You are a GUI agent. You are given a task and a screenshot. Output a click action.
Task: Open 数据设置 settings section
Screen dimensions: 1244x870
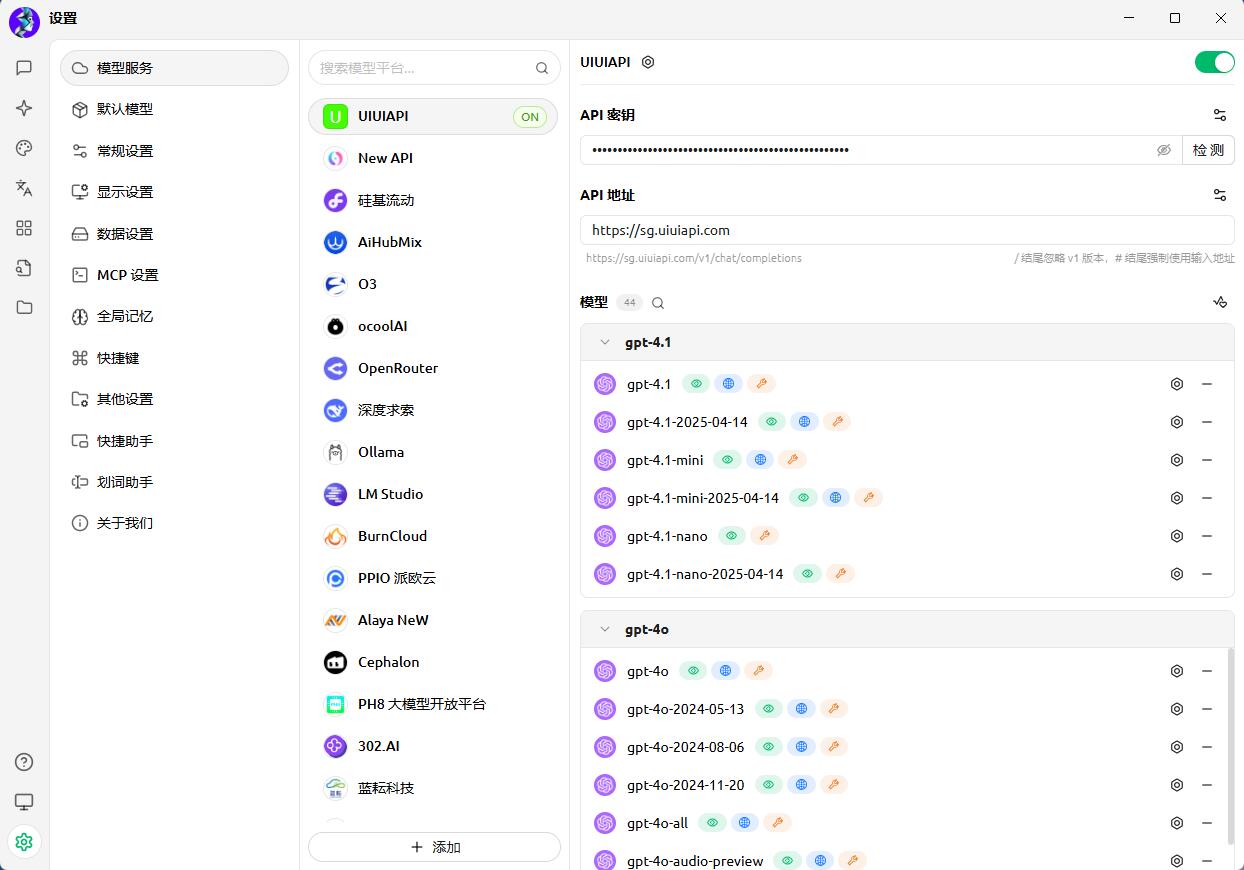174,234
